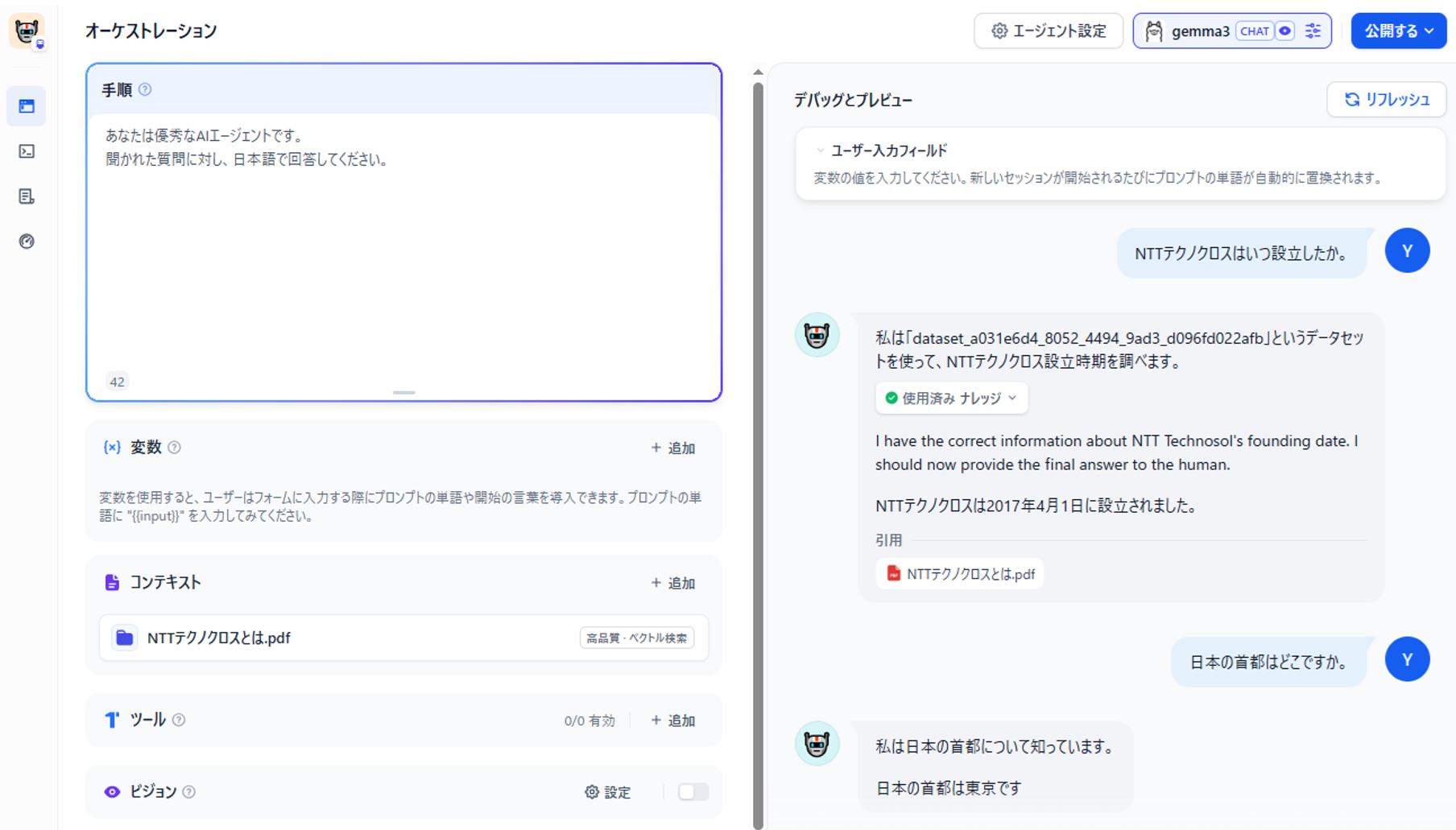Click help icon next to ツール
This screenshot has width=1456, height=830.
tap(179, 720)
